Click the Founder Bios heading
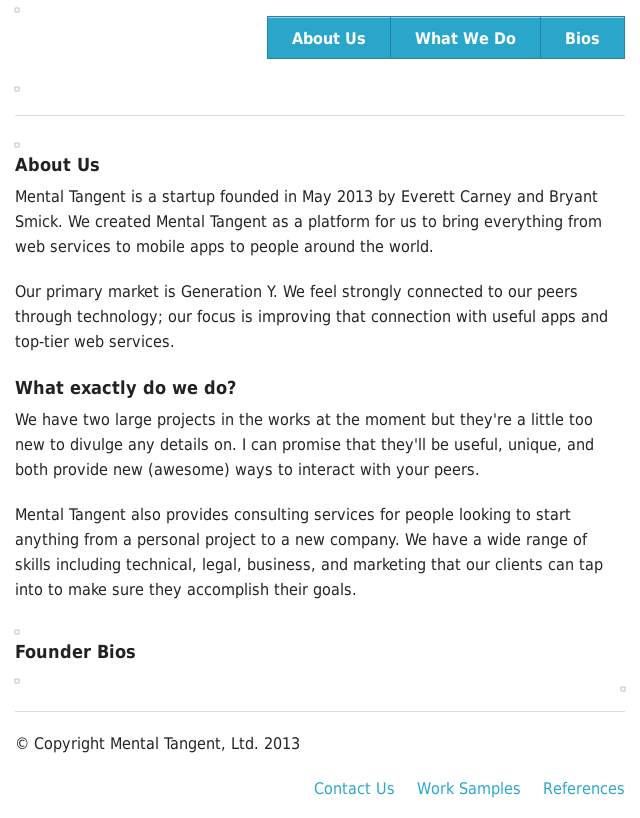 pyautogui.click(x=75, y=652)
